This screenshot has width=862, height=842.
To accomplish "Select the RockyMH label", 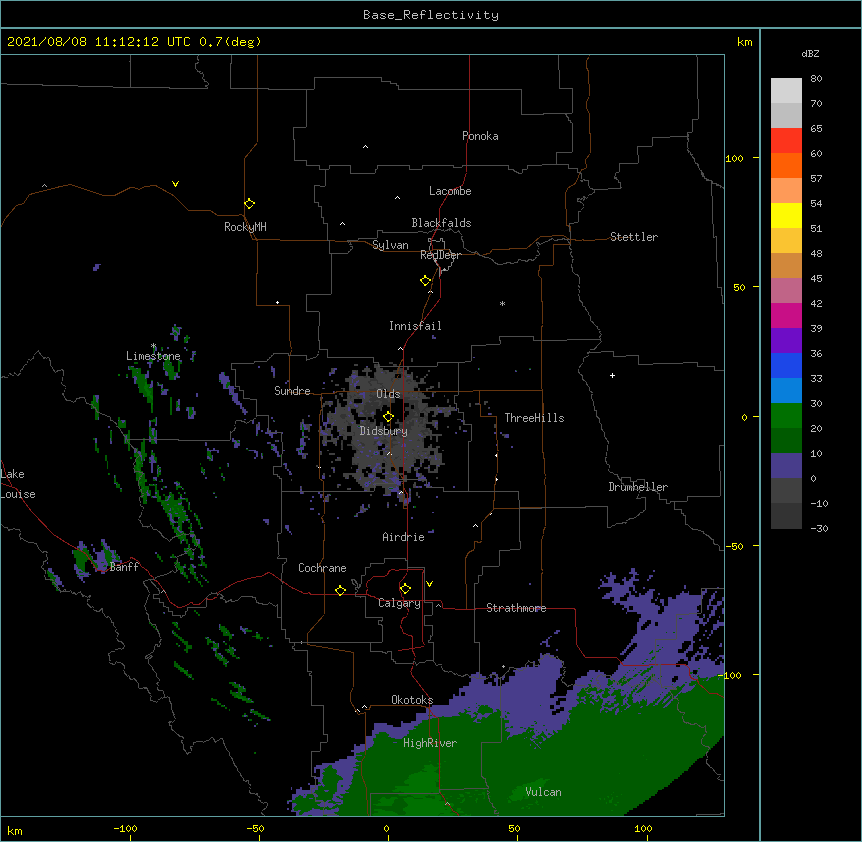I will [x=245, y=227].
